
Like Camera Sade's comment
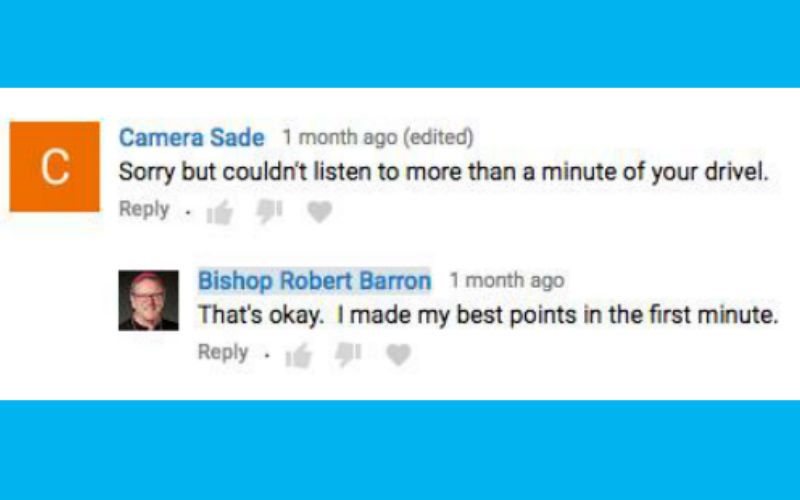pyautogui.click(x=219, y=212)
